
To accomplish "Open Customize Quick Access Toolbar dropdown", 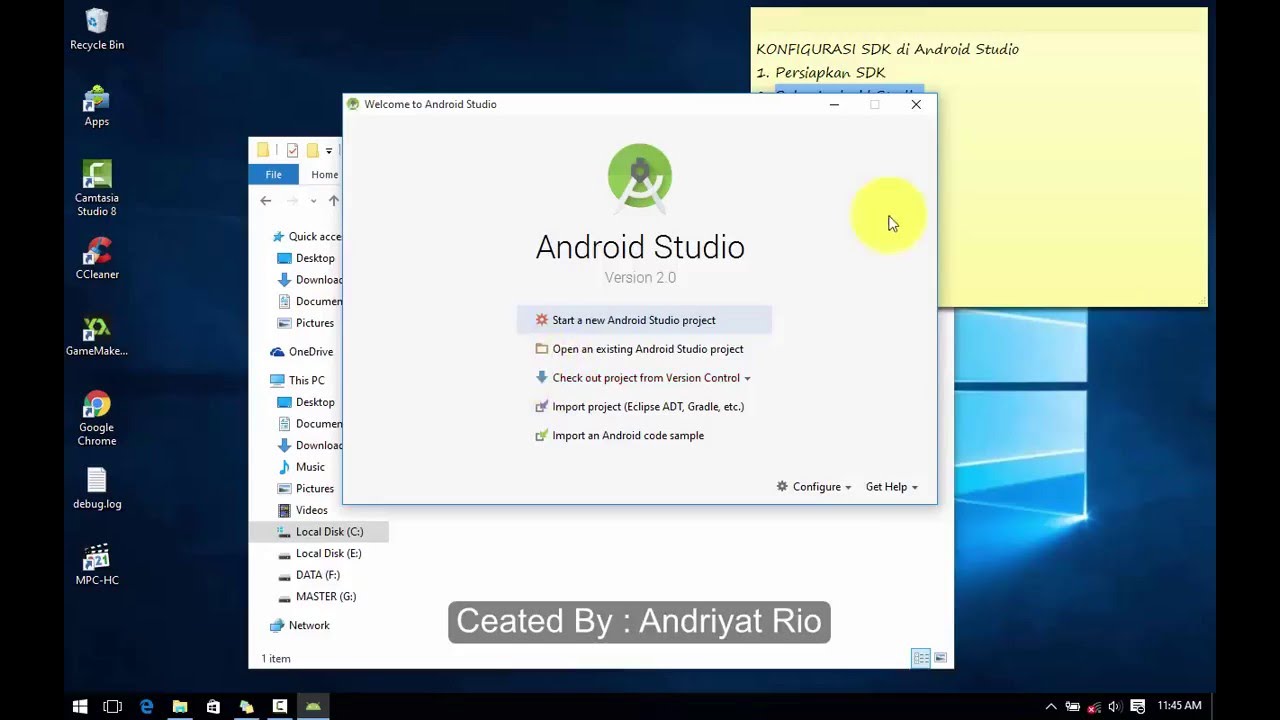I will click(x=329, y=151).
